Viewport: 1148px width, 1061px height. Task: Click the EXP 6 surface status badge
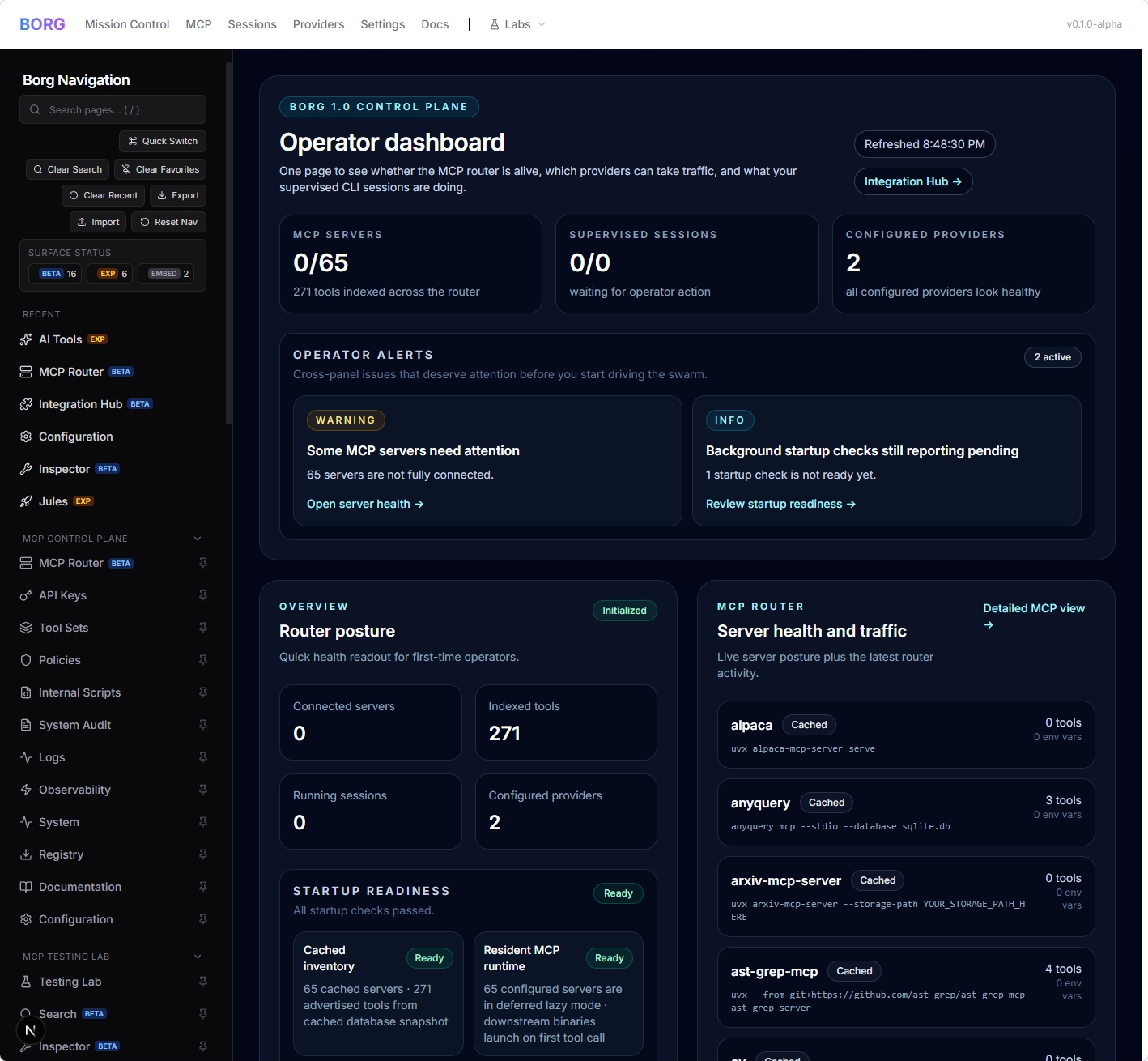tap(111, 274)
